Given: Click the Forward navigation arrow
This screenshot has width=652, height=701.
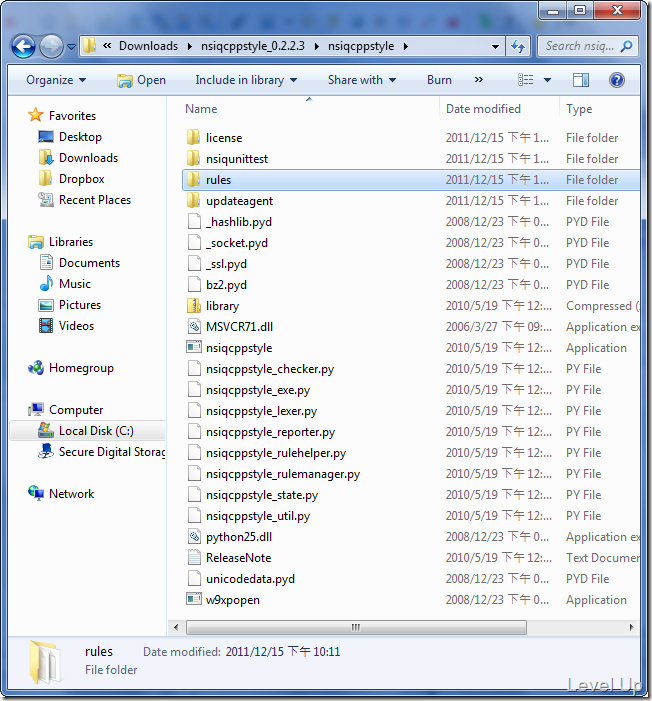Looking at the screenshot, I should click(x=51, y=46).
